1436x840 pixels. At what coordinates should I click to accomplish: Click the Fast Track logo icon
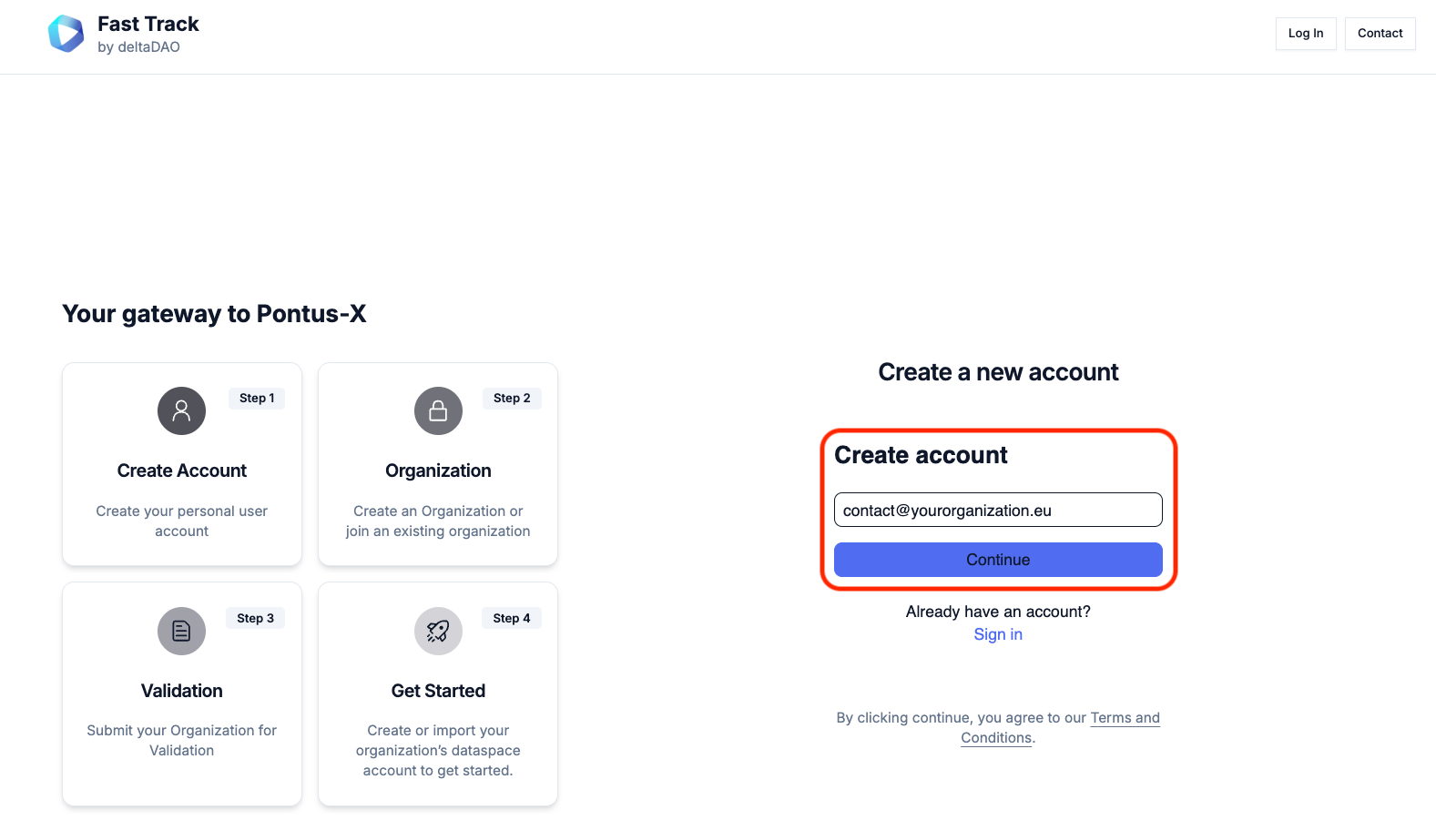coord(66,34)
